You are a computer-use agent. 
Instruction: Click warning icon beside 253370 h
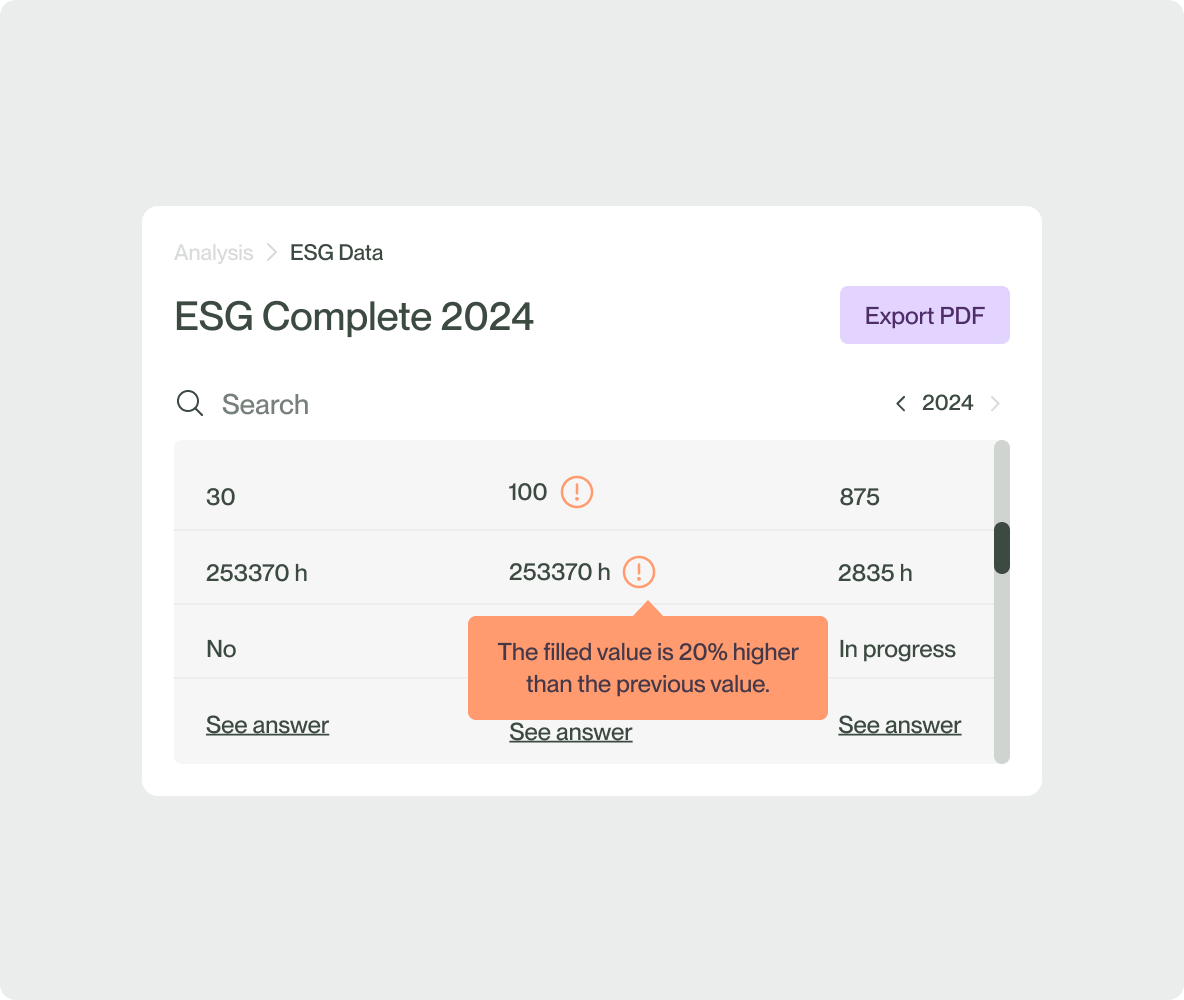639,572
